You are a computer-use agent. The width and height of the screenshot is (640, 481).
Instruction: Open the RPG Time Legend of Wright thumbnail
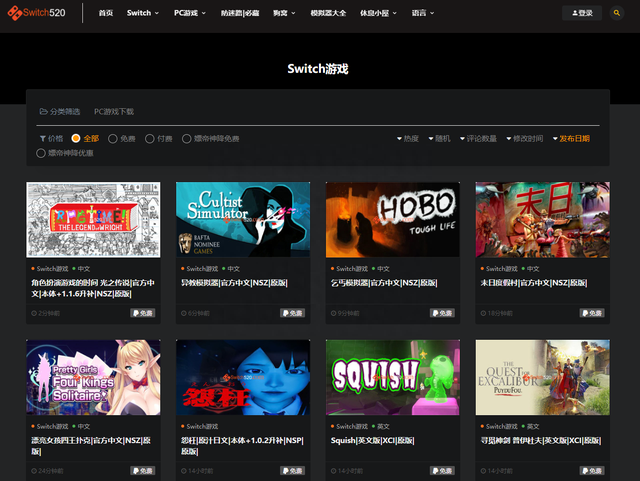(x=93, y=220)
